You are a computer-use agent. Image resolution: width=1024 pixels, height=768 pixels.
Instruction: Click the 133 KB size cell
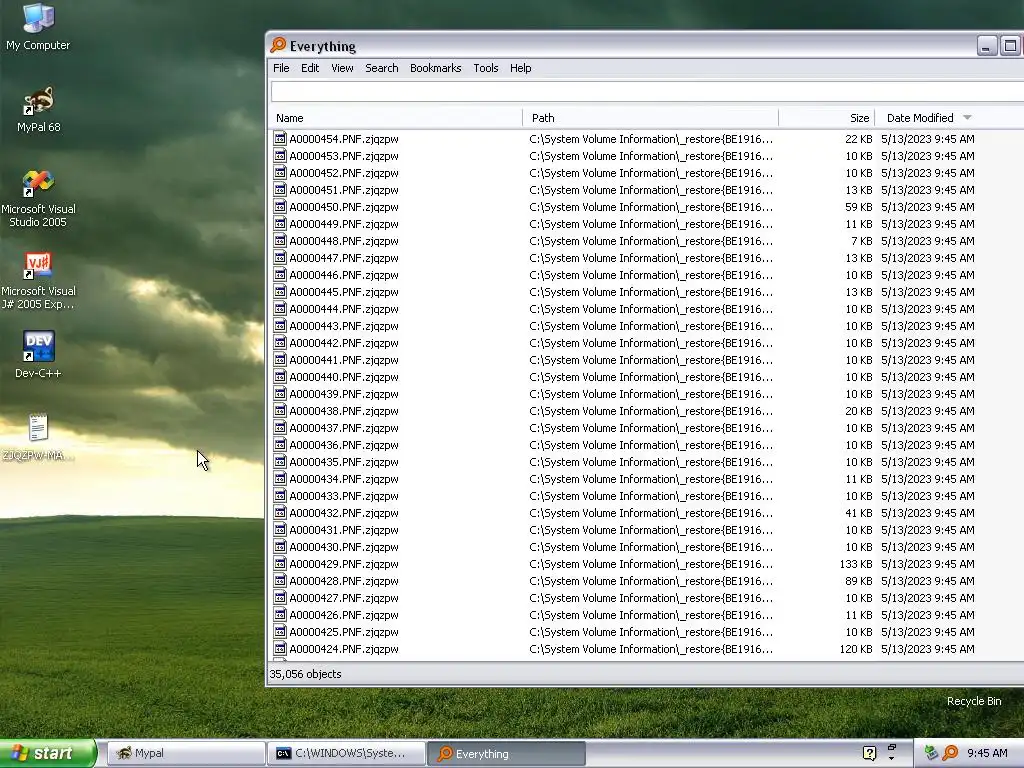[x=856, y=564]
